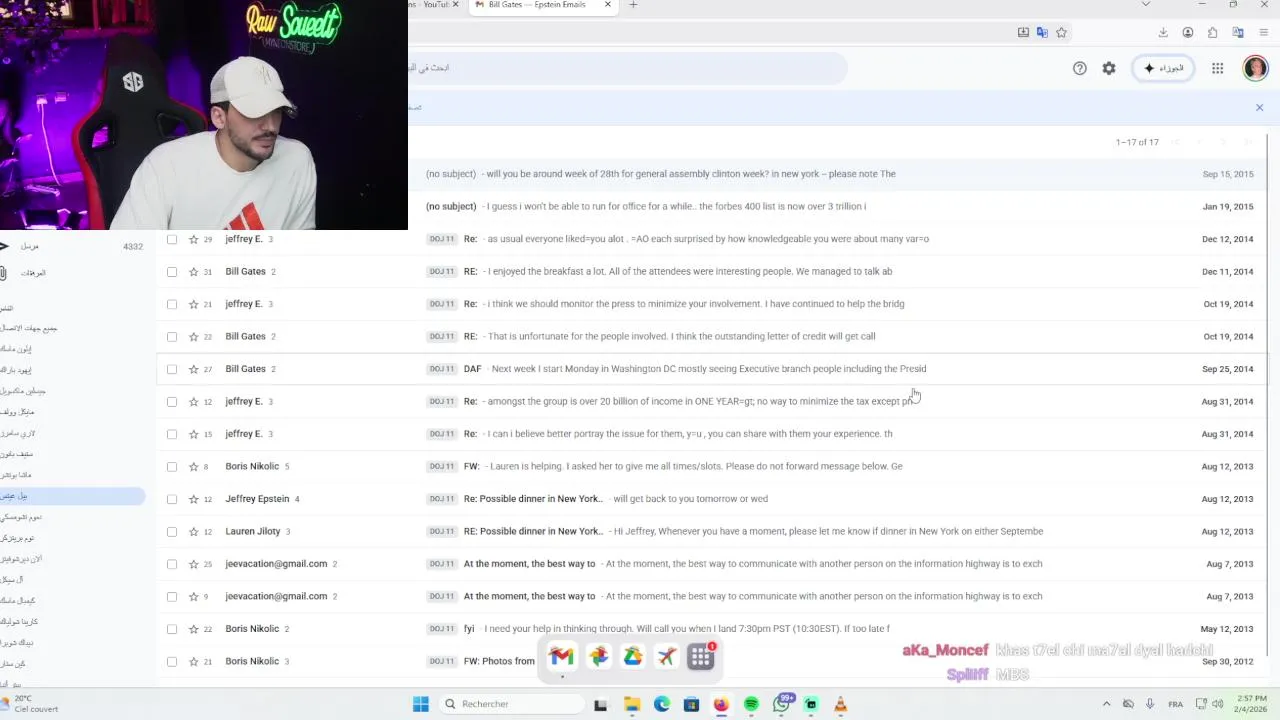Check the Boris Nikolic FW: Lauren email checkbox
Screen dimensions: 1280x720
click(172, 466)
